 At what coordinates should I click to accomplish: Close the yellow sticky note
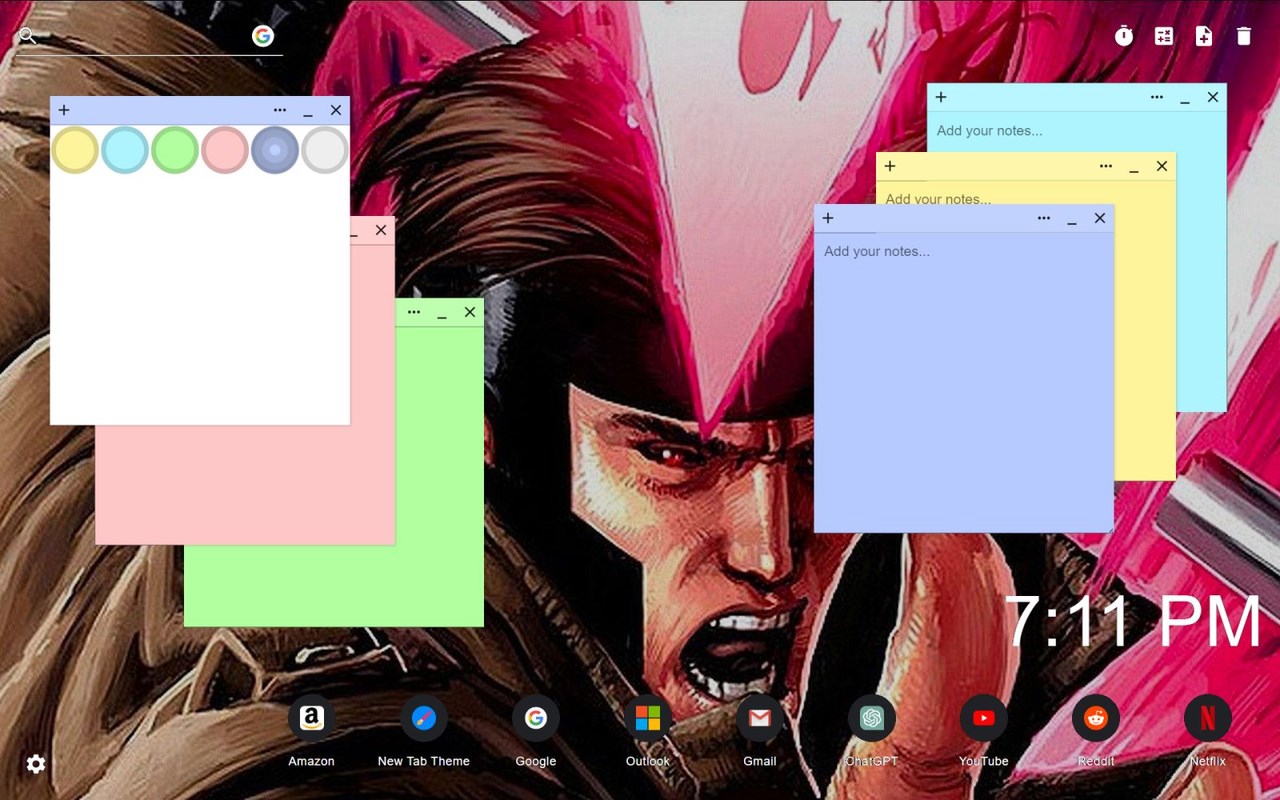pos(1162,166)
